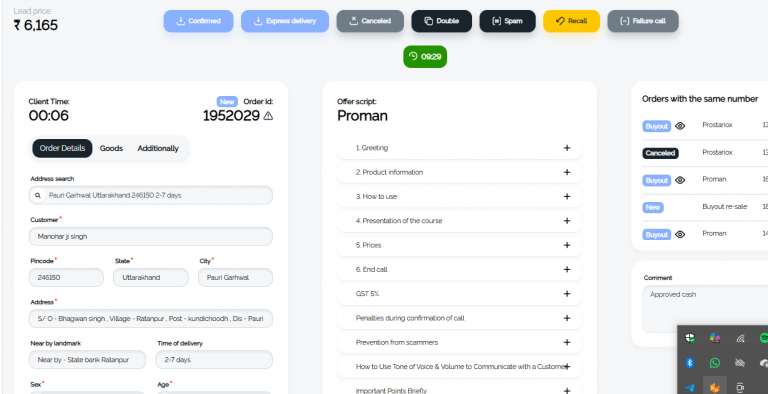Click the Address field with S/O Bhagwan singh
Image resolution: width=768 pixels, height=394 pixels.
(x=151, y=319)
